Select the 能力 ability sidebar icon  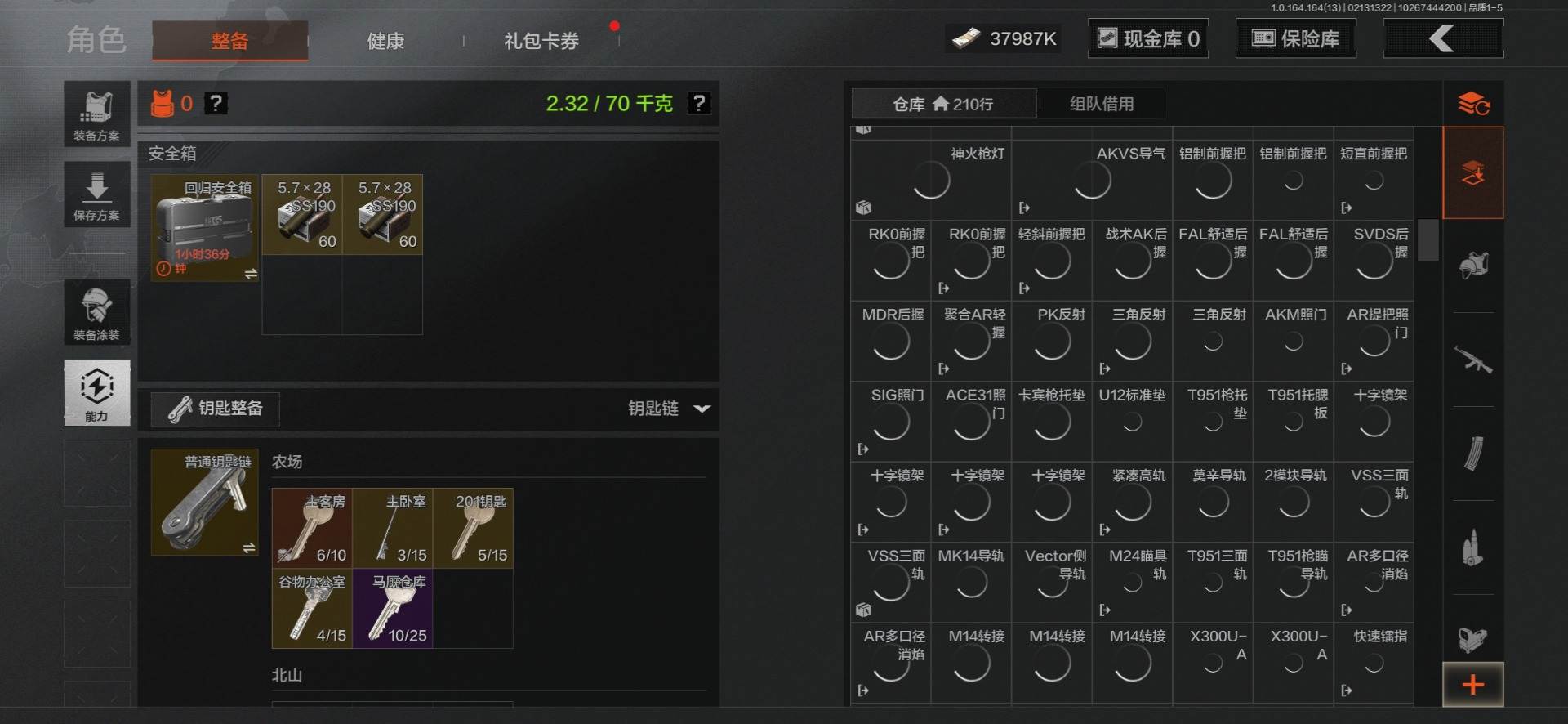pyautogui.click(x=96, y=392)
